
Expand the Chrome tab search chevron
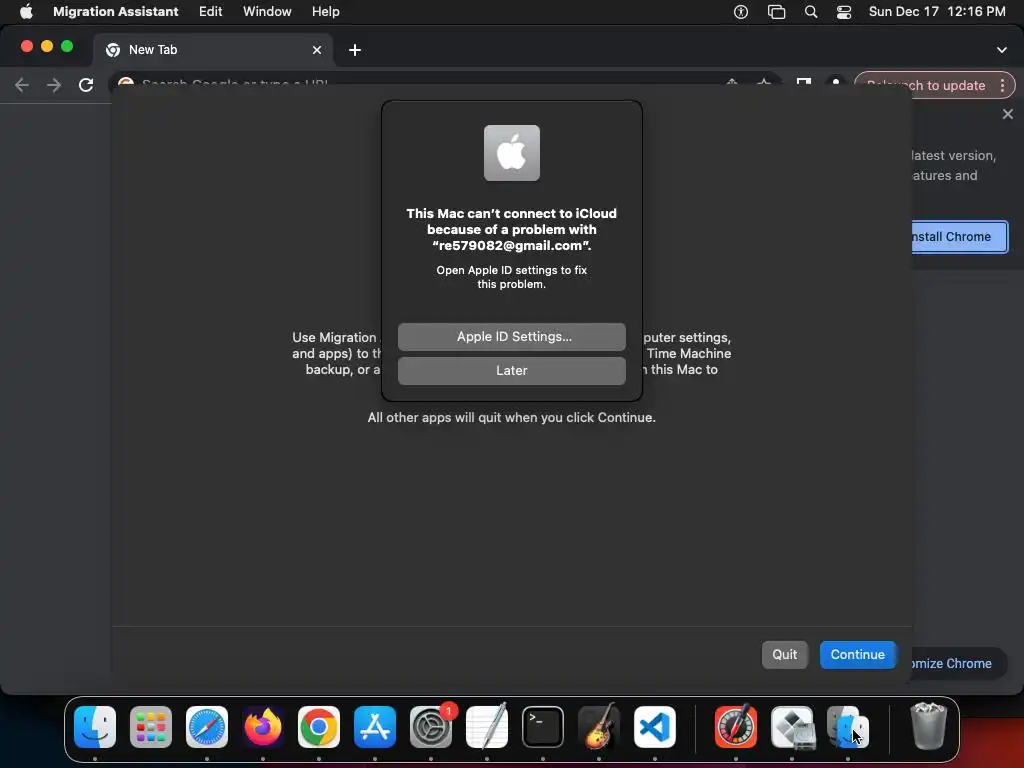point(1001,50)
